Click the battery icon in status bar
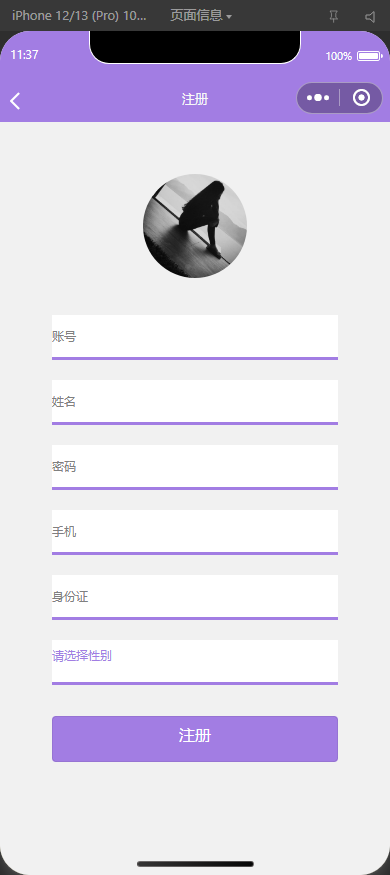This screenshot has height=875, width=390. [369, 56]
